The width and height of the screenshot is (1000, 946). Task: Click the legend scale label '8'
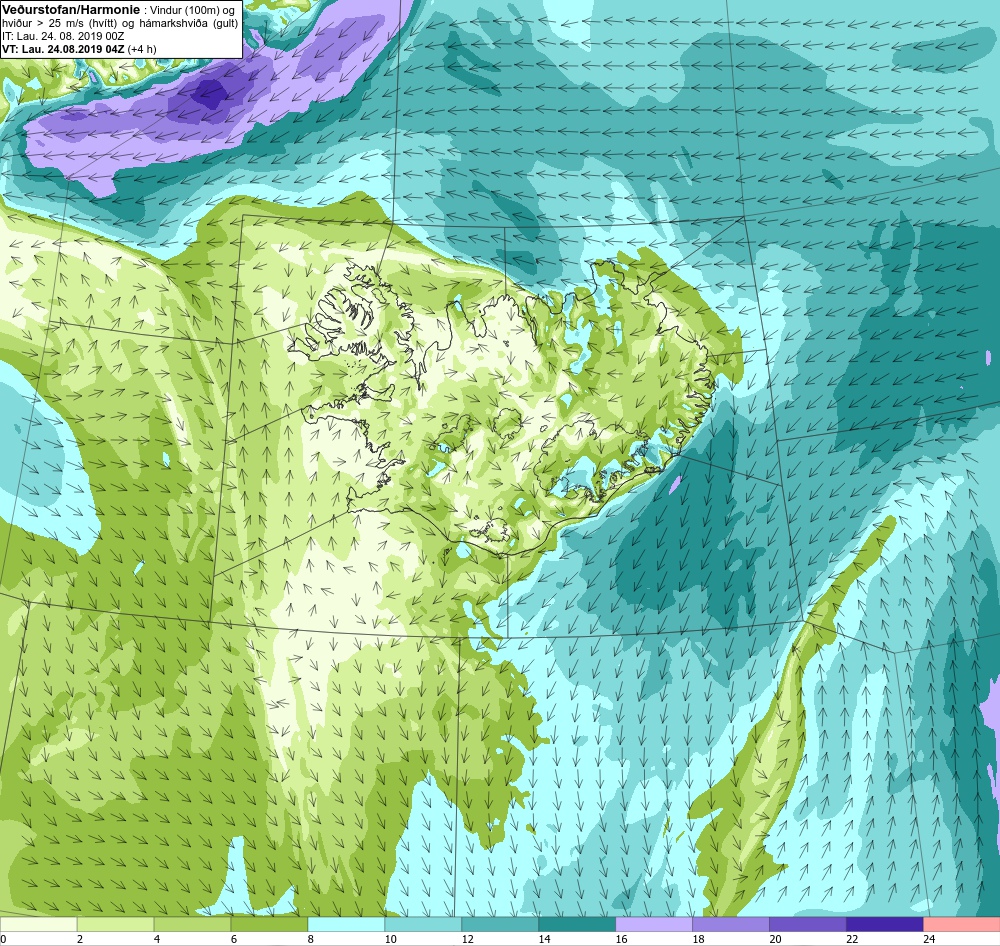coord(311,939)
